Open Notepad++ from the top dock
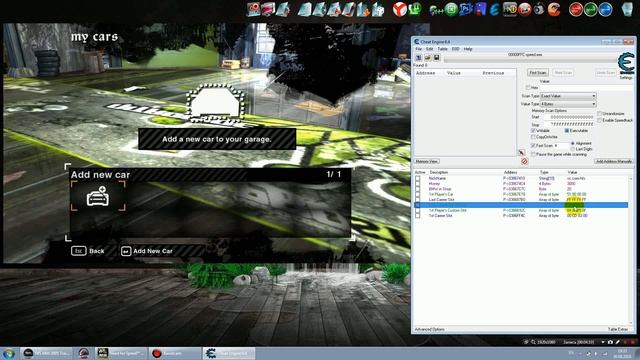The image size is (640, 360). [x=436, y=9]
